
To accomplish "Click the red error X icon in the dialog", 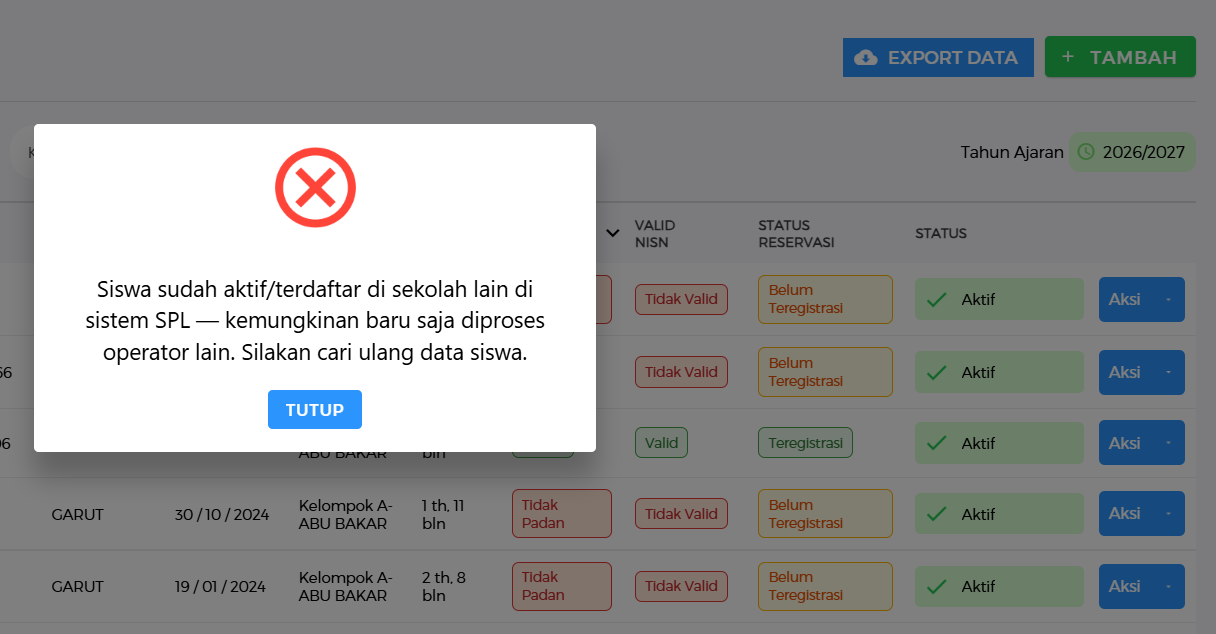I will coord(315,187).
